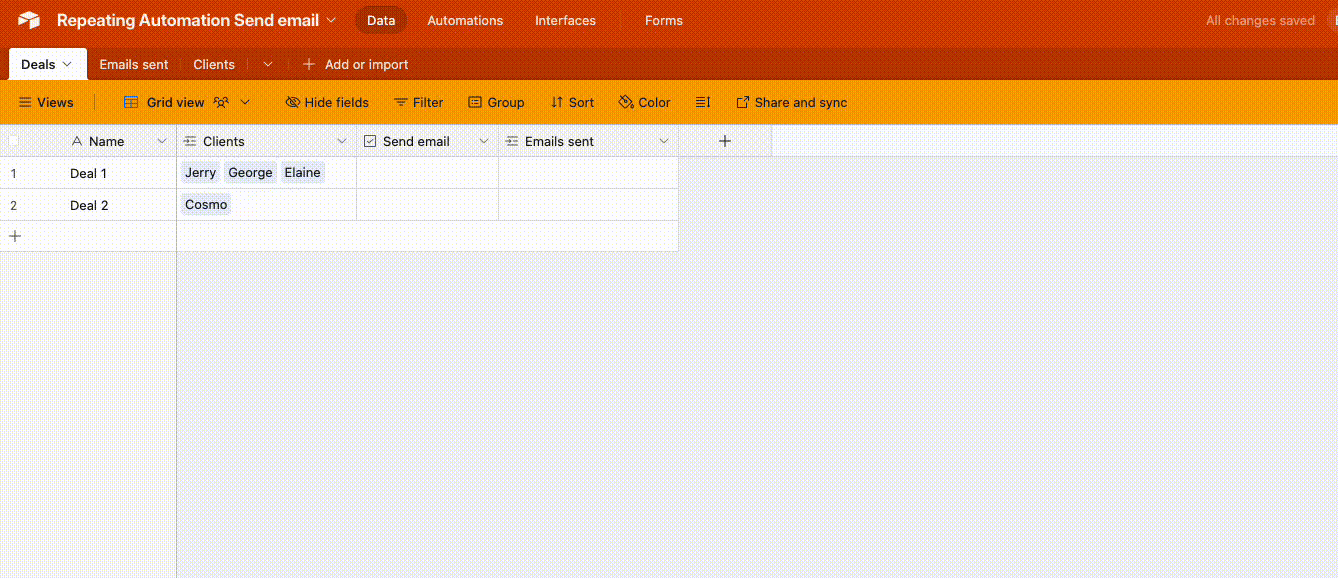1338x578 pixels.
Task: Open the Clients column dropdown arrow
Action: (x=342, y=141)
